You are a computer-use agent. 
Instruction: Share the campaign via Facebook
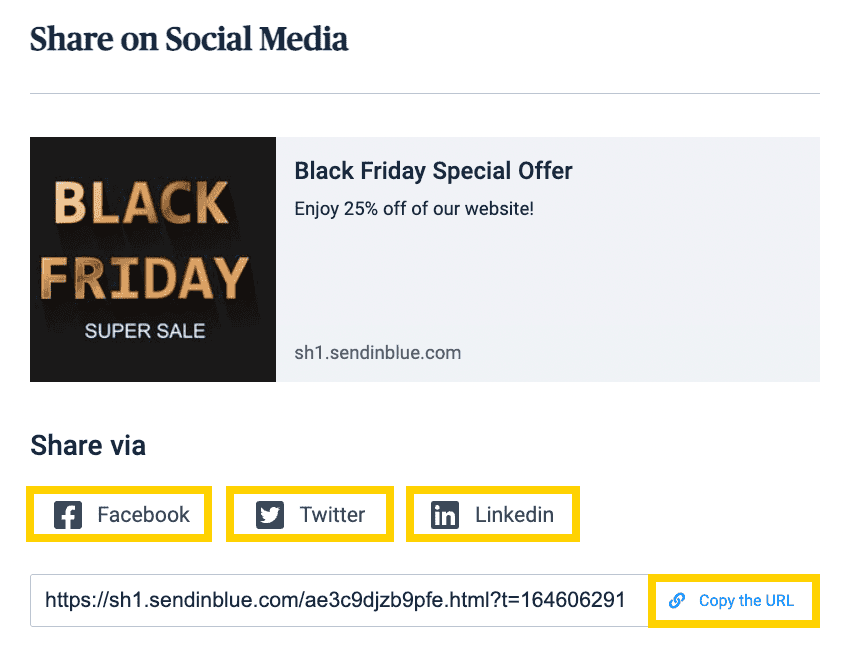click(x=119, y=514)
